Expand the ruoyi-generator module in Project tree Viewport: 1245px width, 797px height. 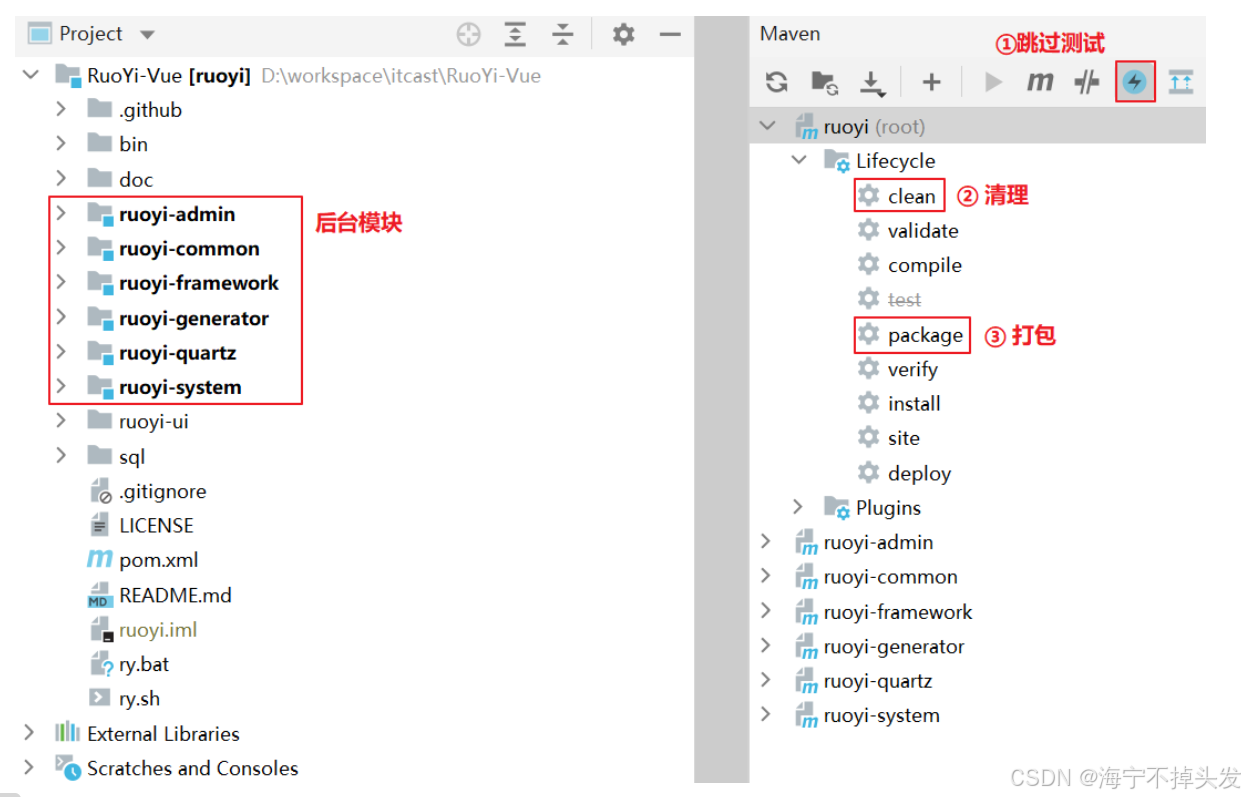(x=61, y=317)
